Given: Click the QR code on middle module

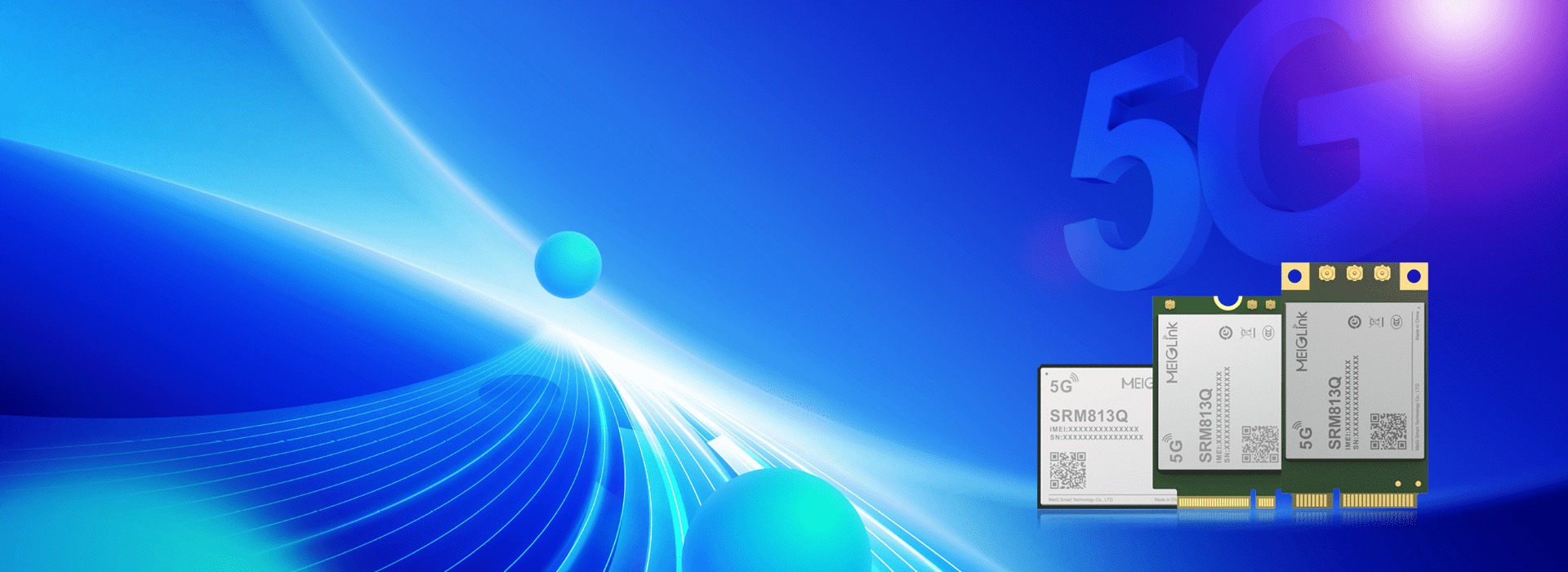Looking at the screenshot, I should [x=1260, y=444].
